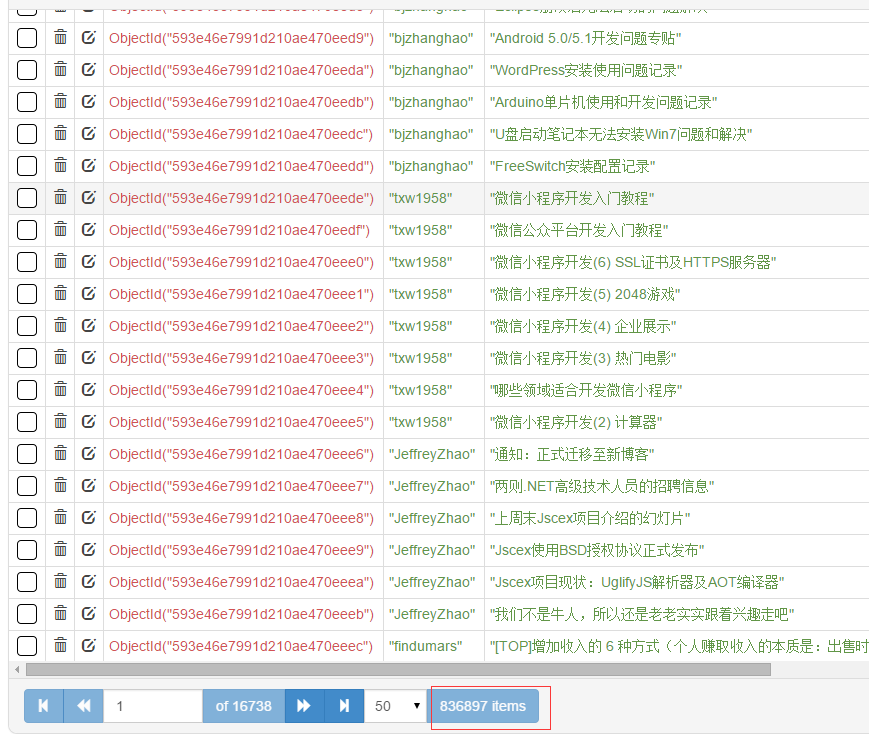Click "txw1958" in row ending eee3
The width and height of the screenshot is (869, 734).
pos(420,358)
